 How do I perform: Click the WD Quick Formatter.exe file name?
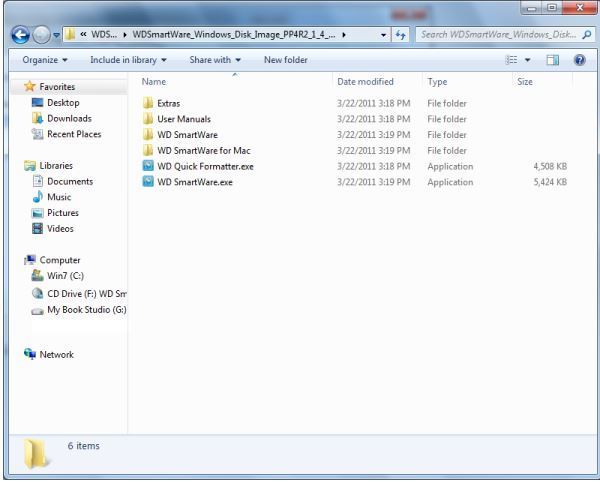[x=205, y=166]
